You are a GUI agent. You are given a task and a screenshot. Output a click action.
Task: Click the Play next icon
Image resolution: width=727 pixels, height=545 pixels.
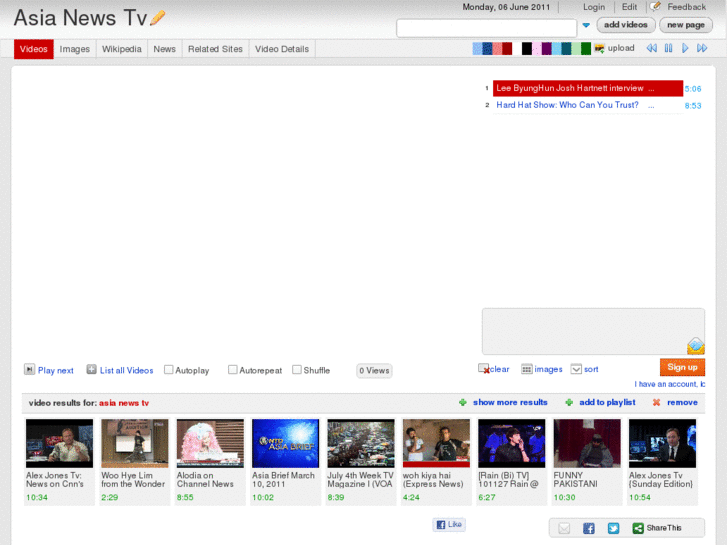point(29,369)
